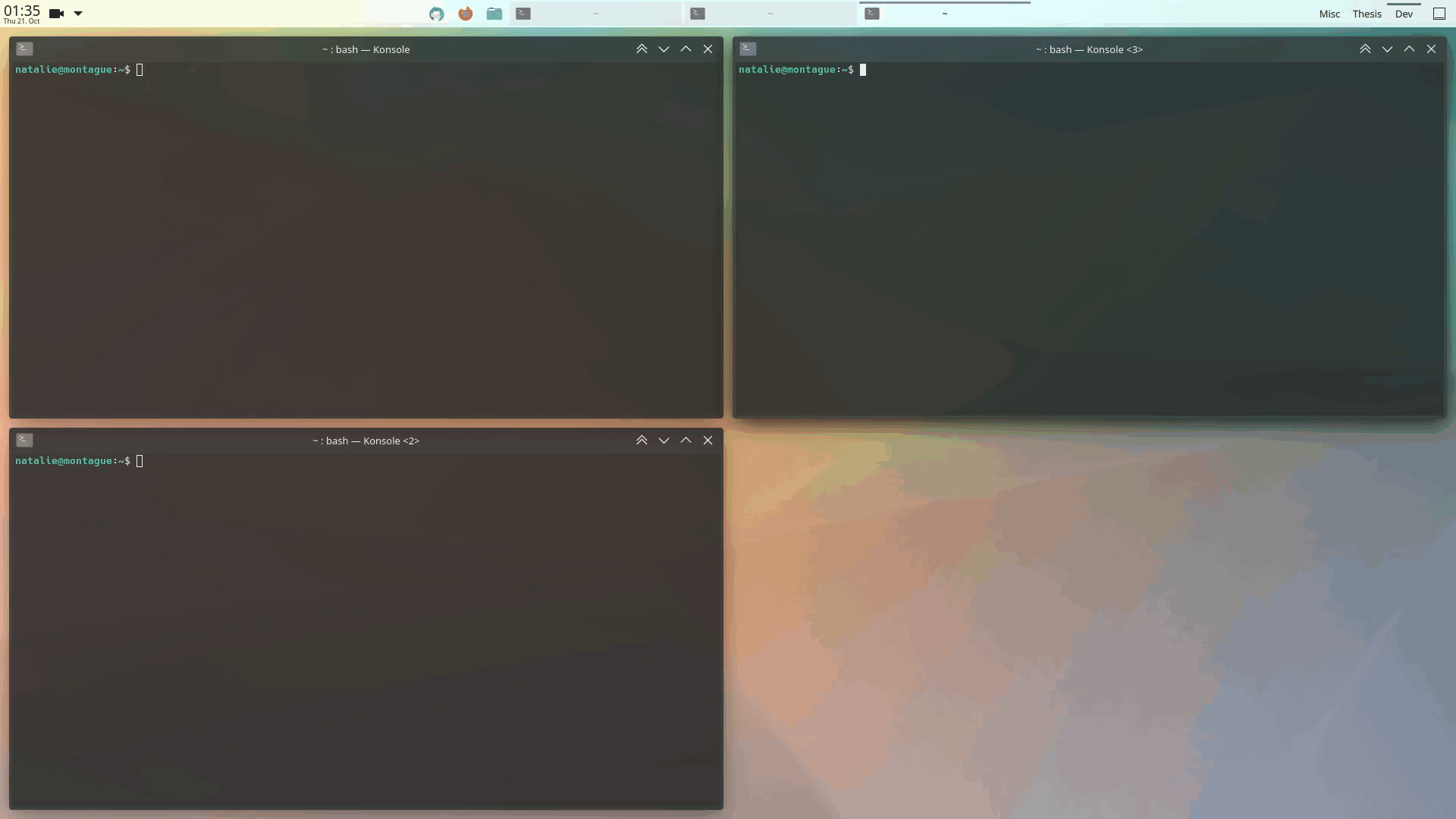Open Firefox from the top panel
This screenshot has width=1456, height=819.
[x=466, y=14]
